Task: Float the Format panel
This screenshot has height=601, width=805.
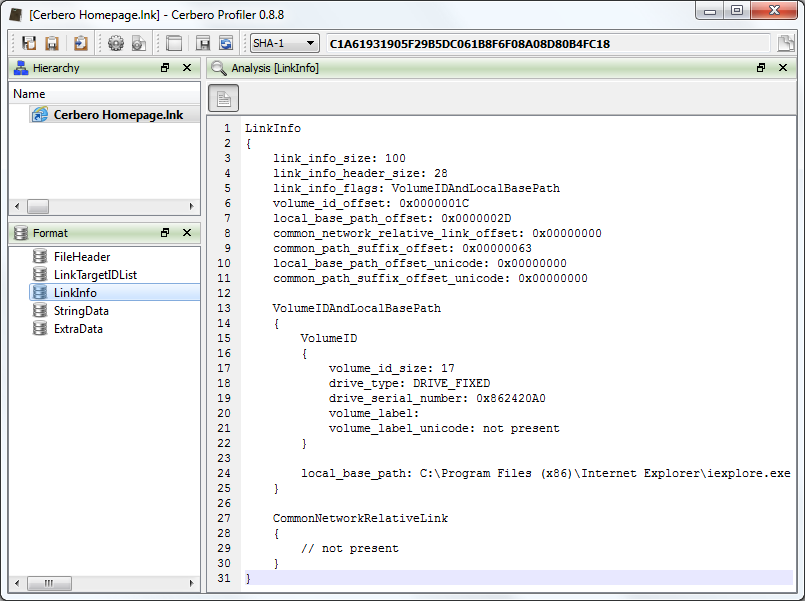Action: click(165, 233)
